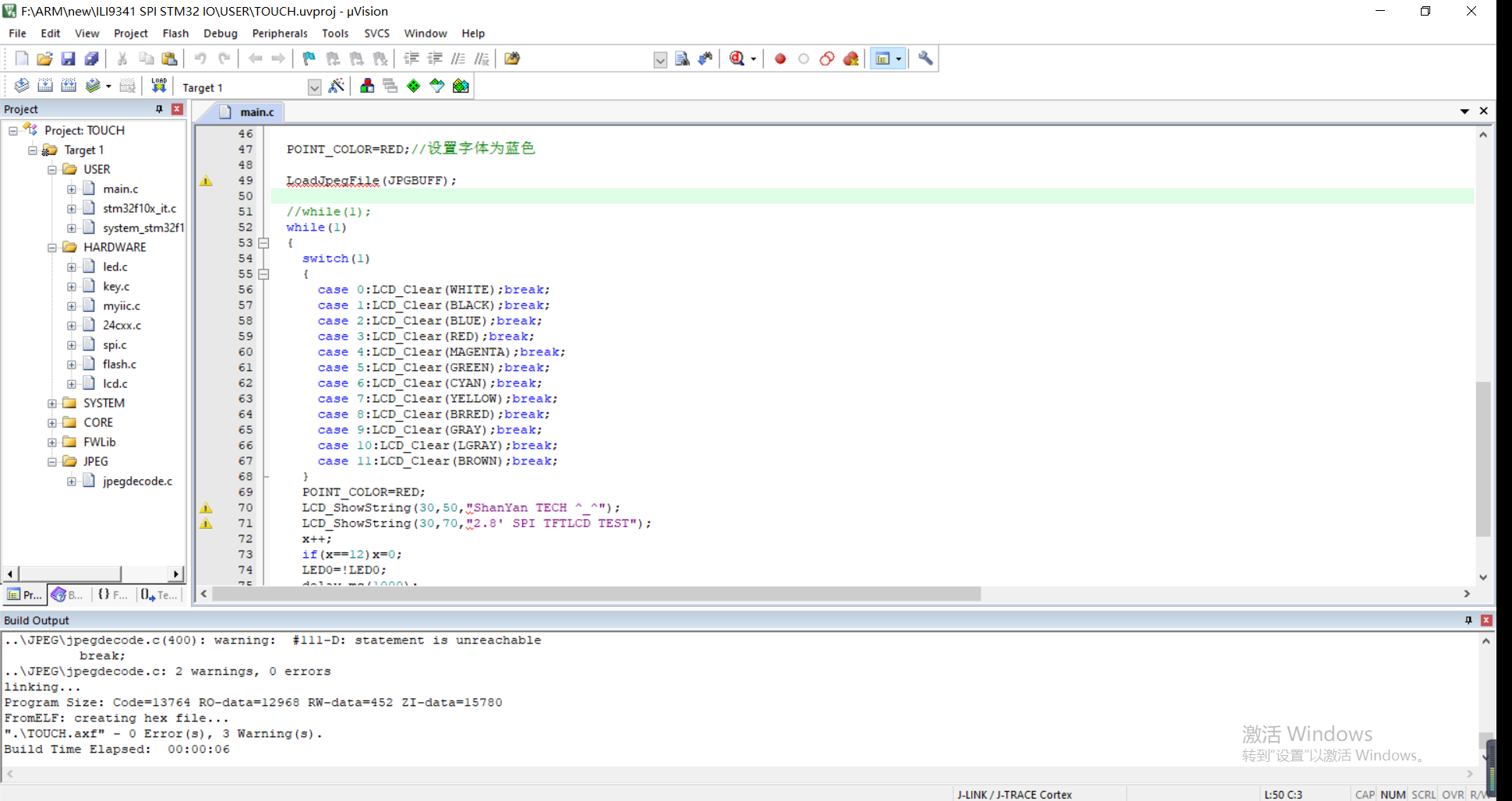Start the debug session icon
This screenshot has height=801, width=1512.
point(737,58)
